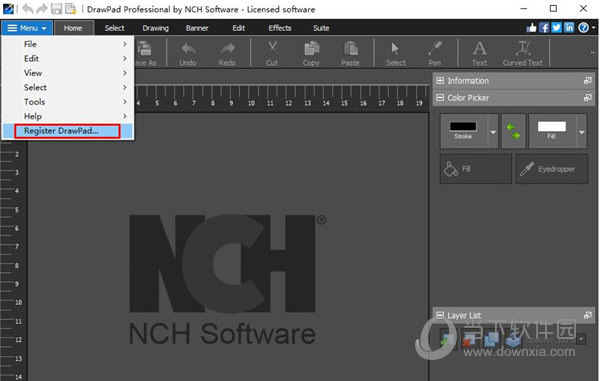
Task: Switch to the Home ribbon tab
Action: point(73,28)
